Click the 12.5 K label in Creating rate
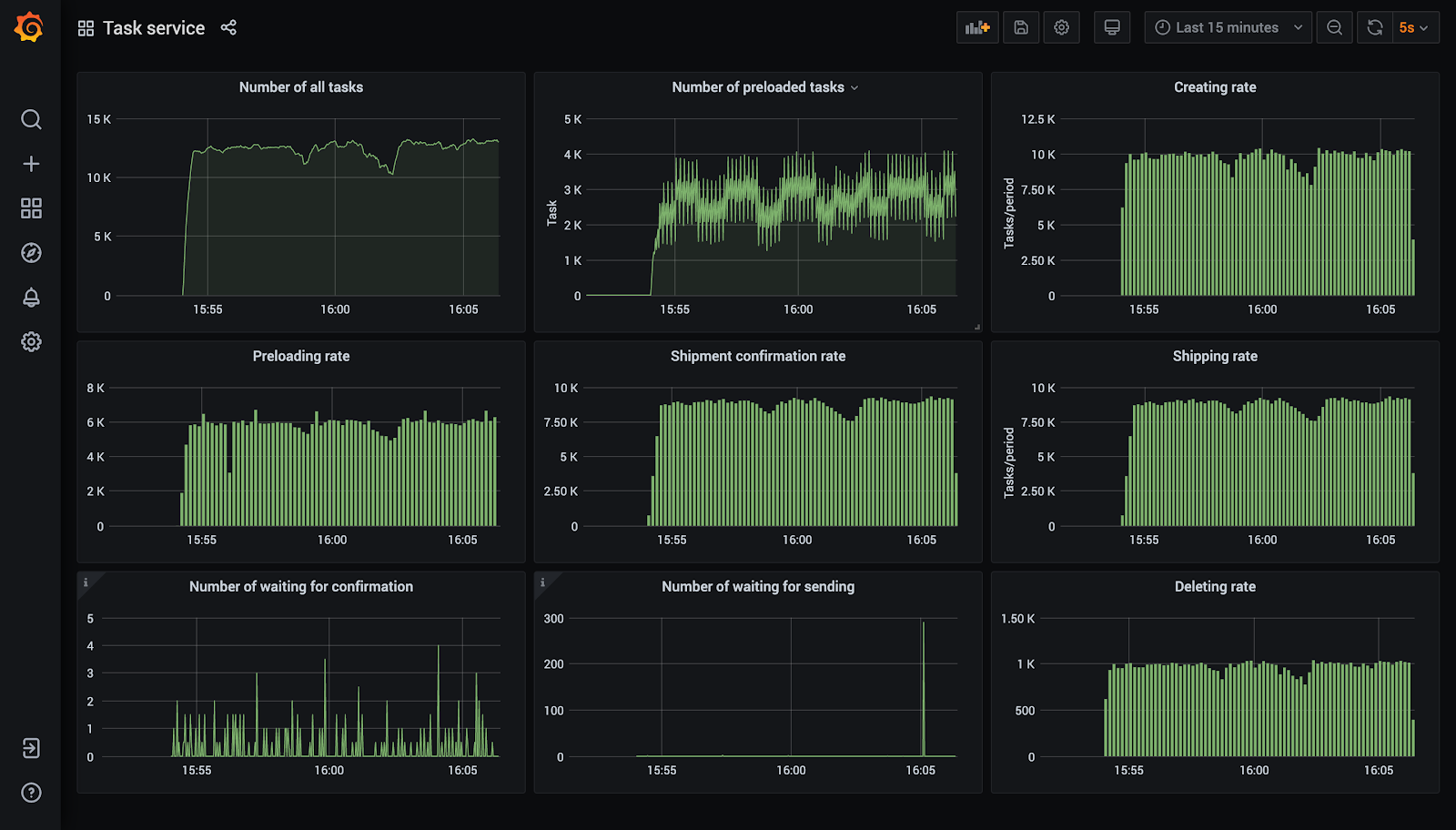Image resolution: width=1456 pixels, height=830 pixels. 1038,119
